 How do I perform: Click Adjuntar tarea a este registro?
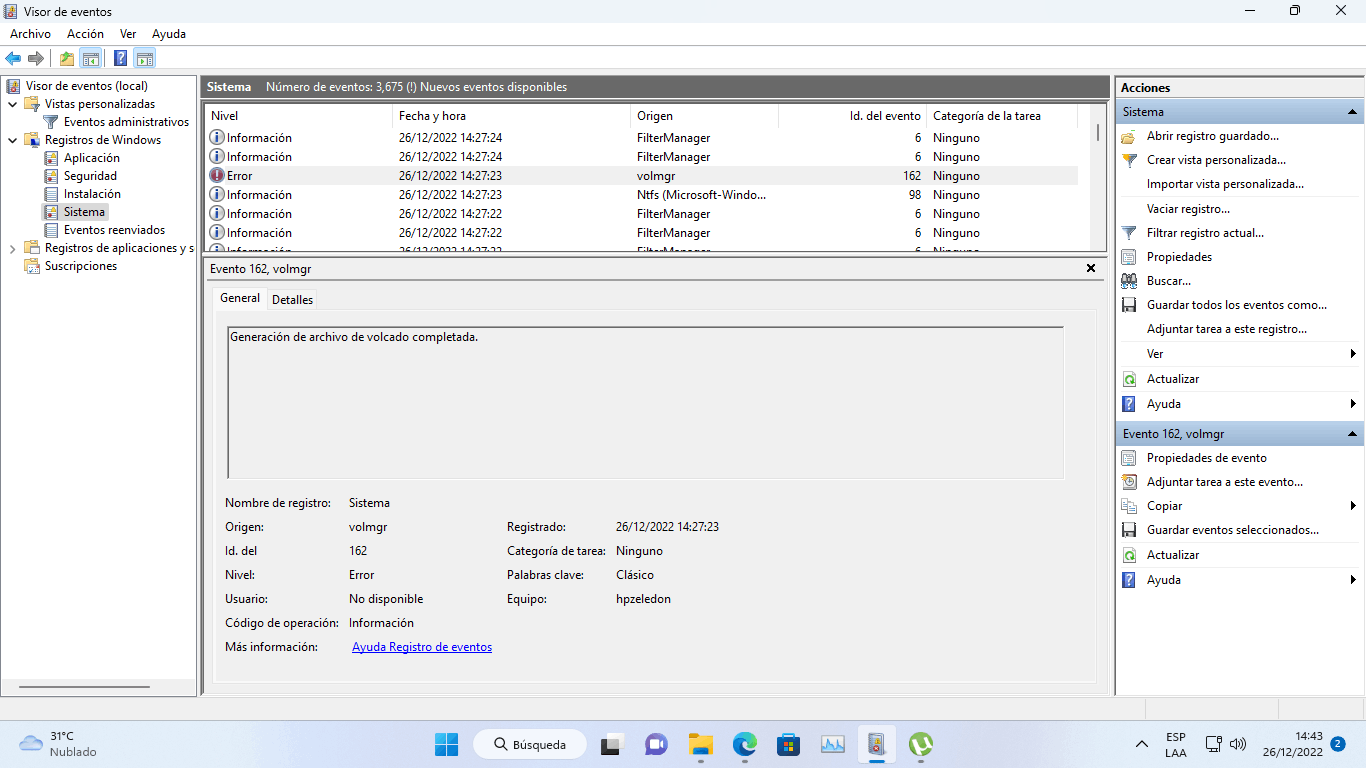click(x=1227, y=329)
